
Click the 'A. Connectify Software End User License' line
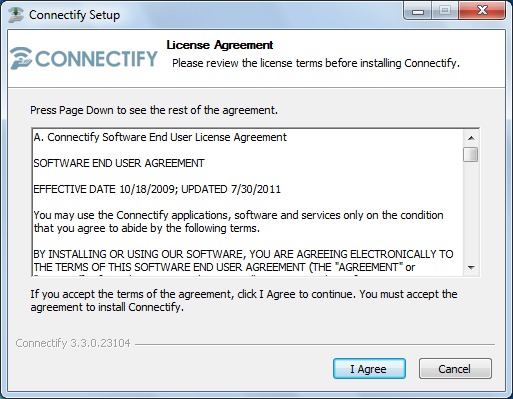pos(160,137)
